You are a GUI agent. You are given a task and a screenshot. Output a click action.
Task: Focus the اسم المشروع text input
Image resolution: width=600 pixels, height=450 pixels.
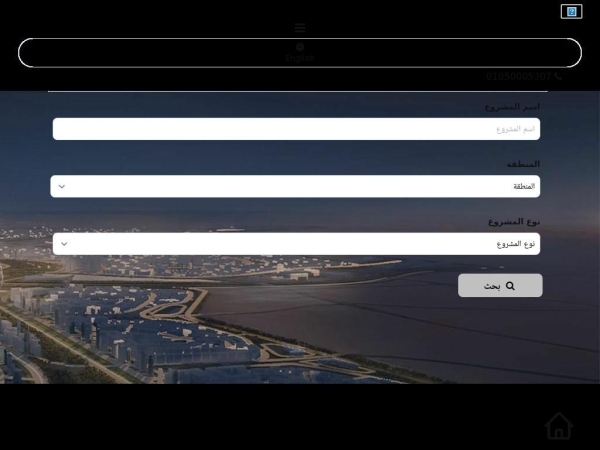[296, 129]
